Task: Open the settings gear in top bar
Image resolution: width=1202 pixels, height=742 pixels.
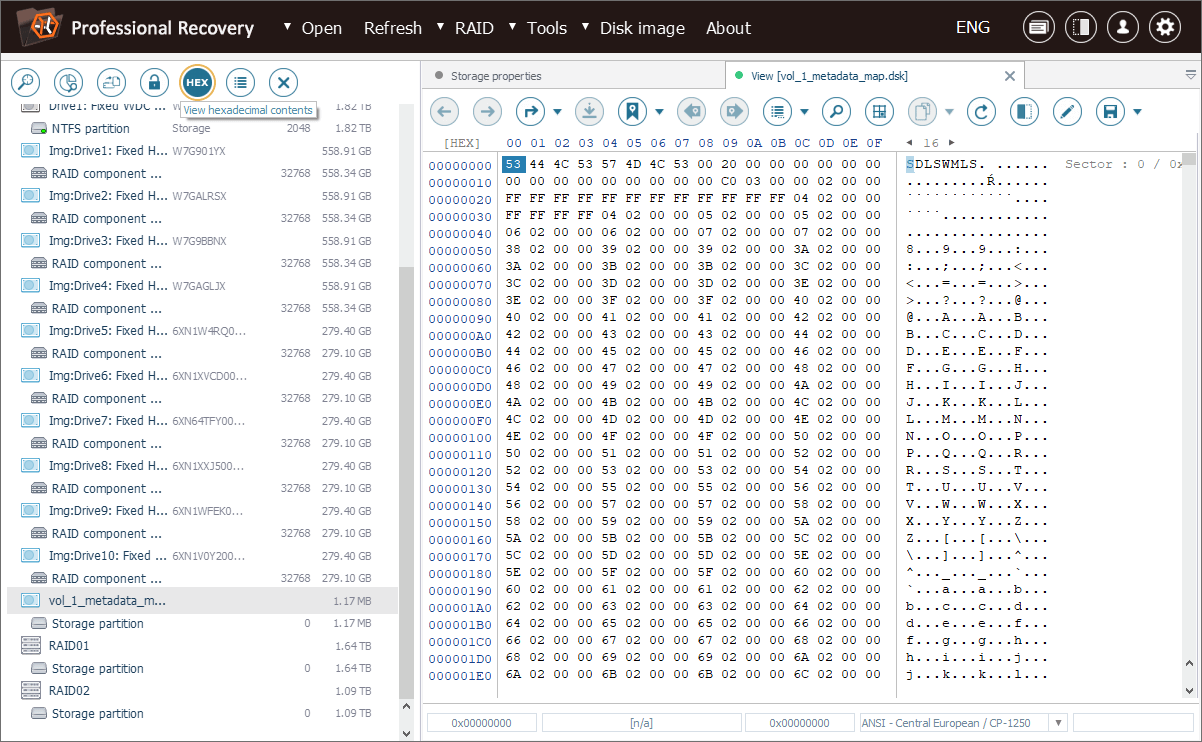Action: pyautogui.click(x=1164, y=28)
